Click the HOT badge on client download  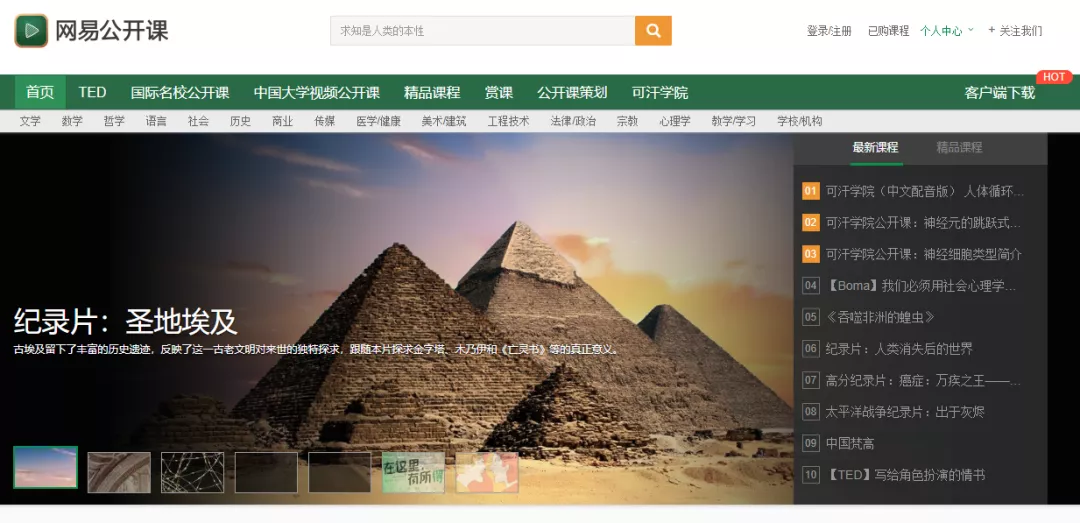pos(1054,76)
